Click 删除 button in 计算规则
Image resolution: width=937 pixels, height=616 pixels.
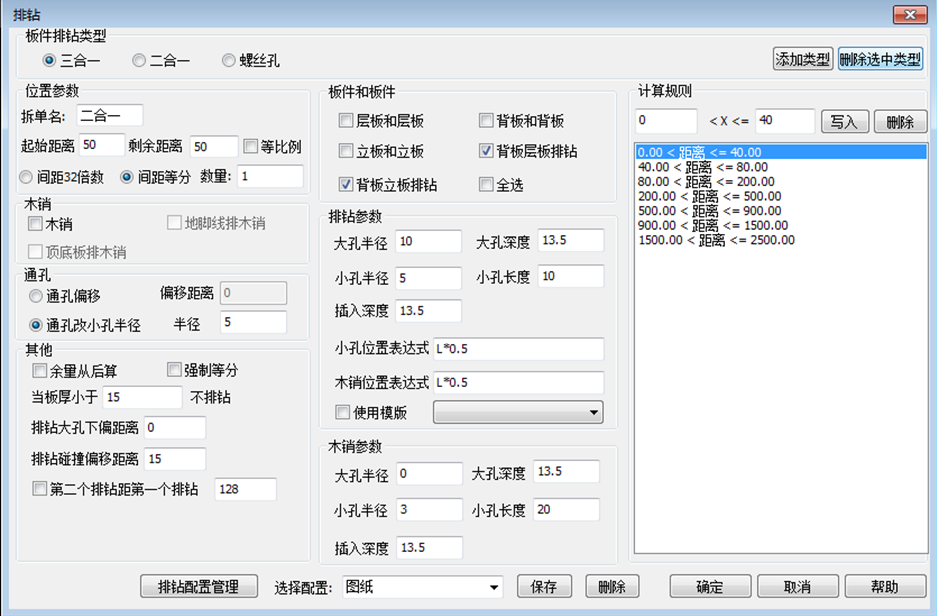[901, 122]
